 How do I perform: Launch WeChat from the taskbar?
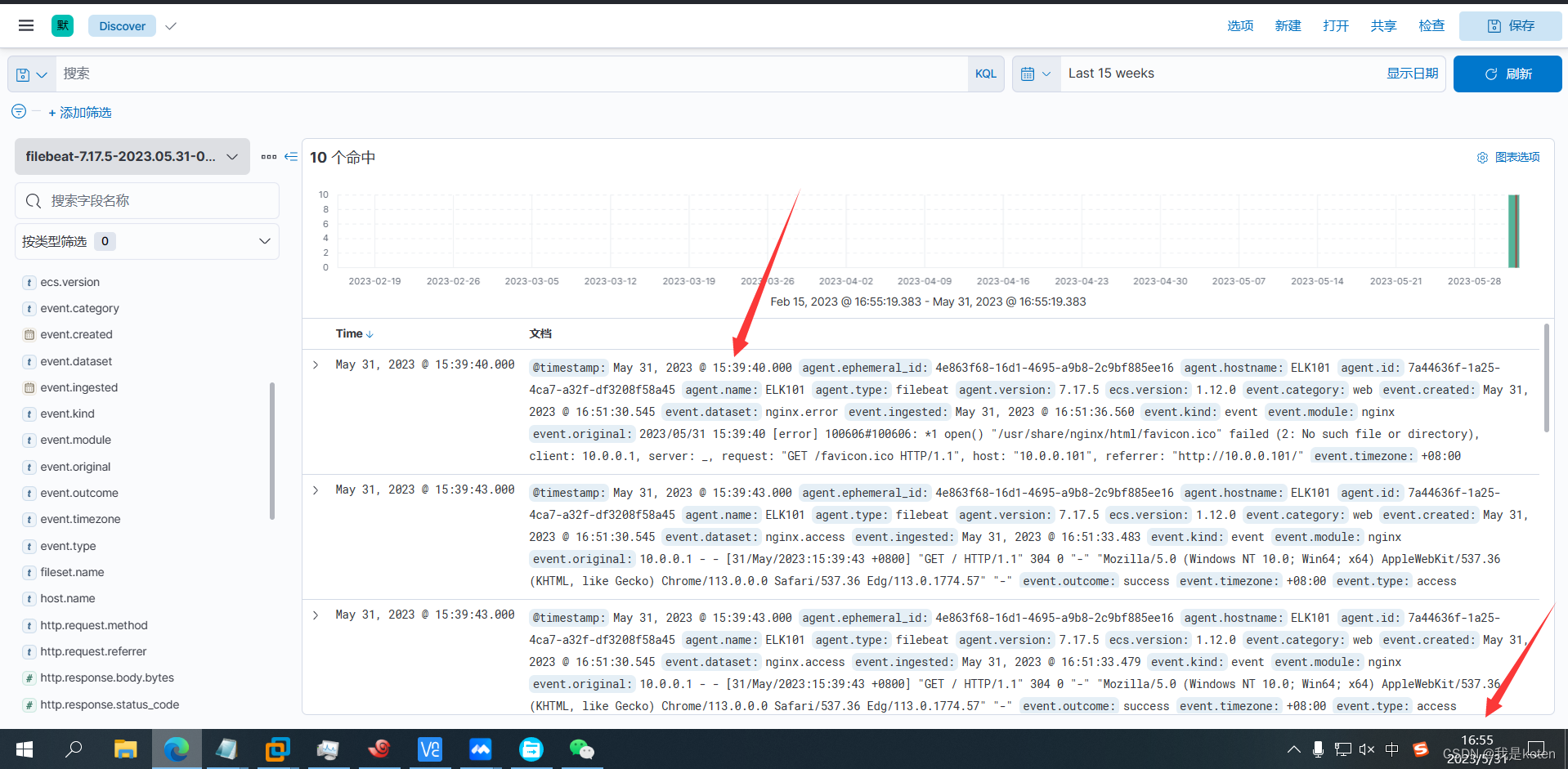pos(581,749)
